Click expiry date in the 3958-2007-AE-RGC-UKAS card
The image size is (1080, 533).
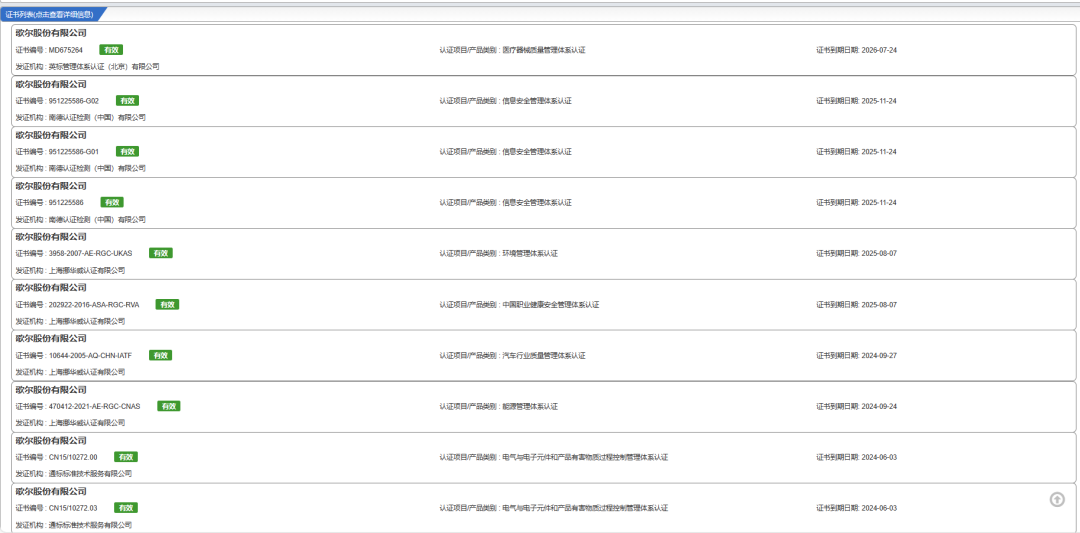coord(879,253)
